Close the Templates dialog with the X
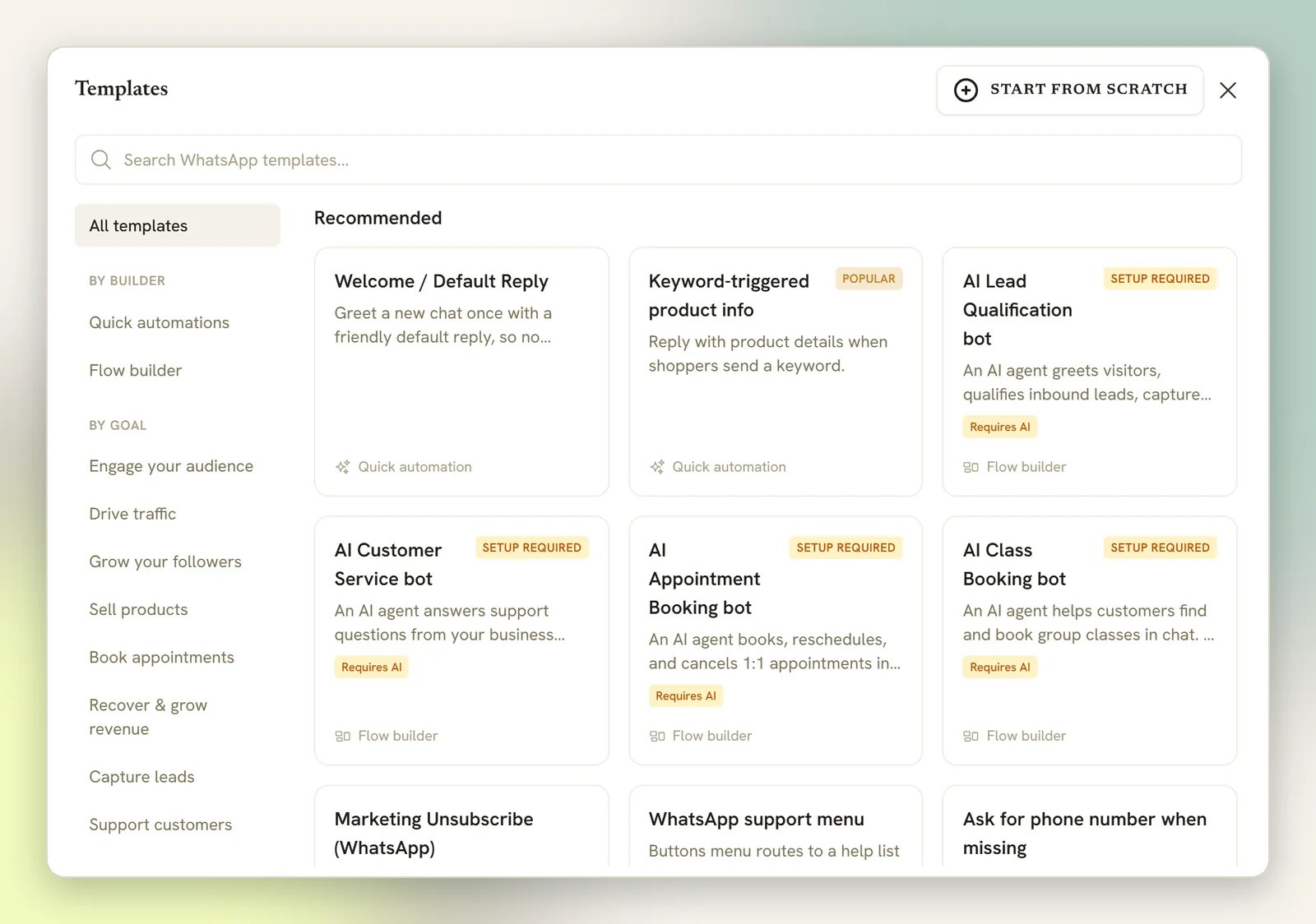 1228,90
